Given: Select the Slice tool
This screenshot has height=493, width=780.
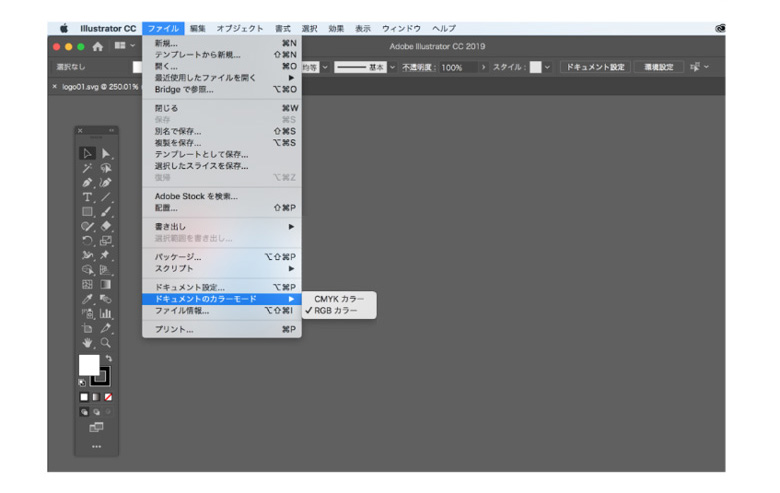Looking at the screenshot, I should (x=105, y=328).
